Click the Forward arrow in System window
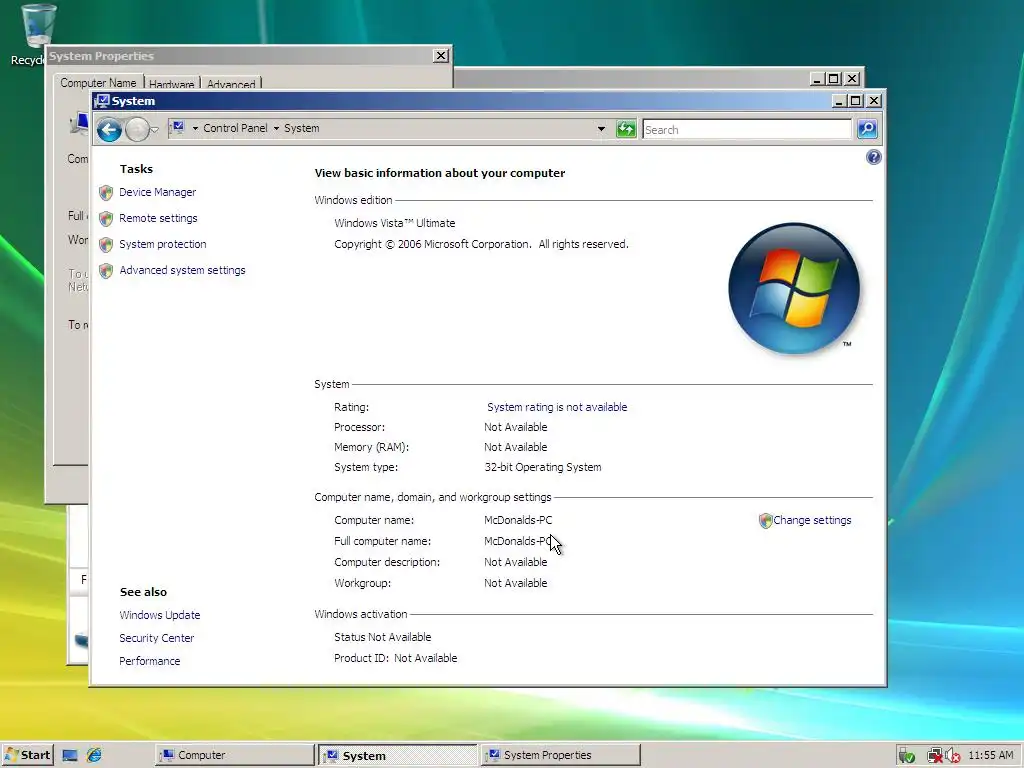 click(137, 130)
